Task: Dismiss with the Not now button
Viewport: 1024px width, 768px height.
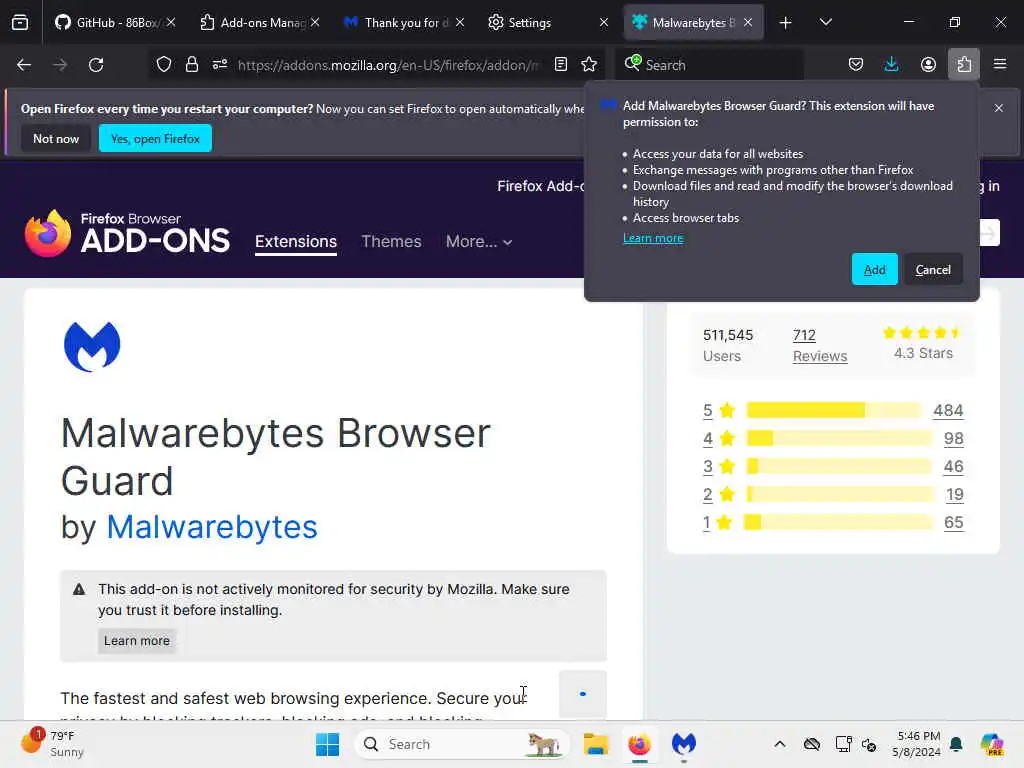Action: (56, 138)
